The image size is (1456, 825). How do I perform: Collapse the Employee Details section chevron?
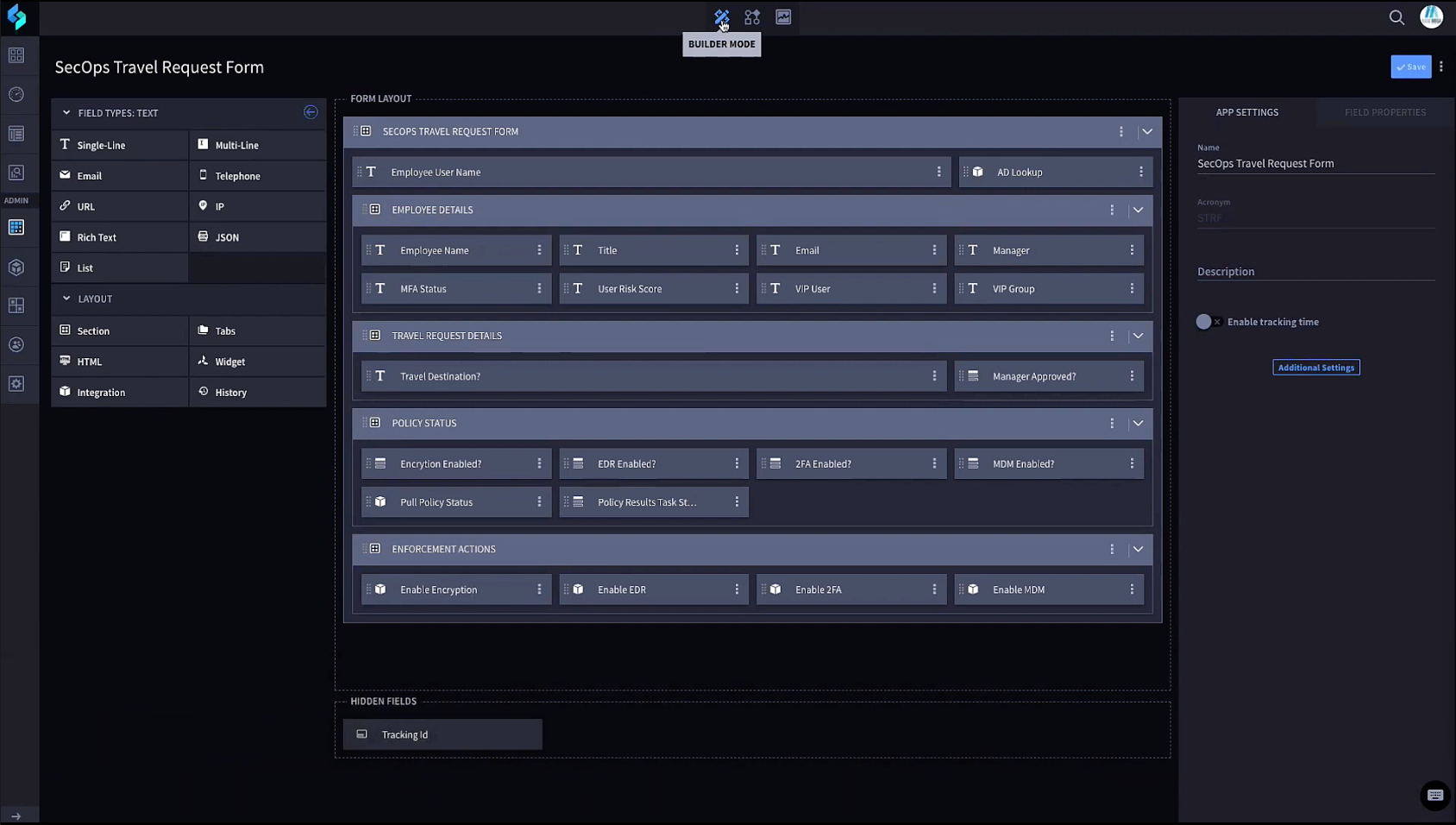pyautogui.click(x=1138, y=210)
